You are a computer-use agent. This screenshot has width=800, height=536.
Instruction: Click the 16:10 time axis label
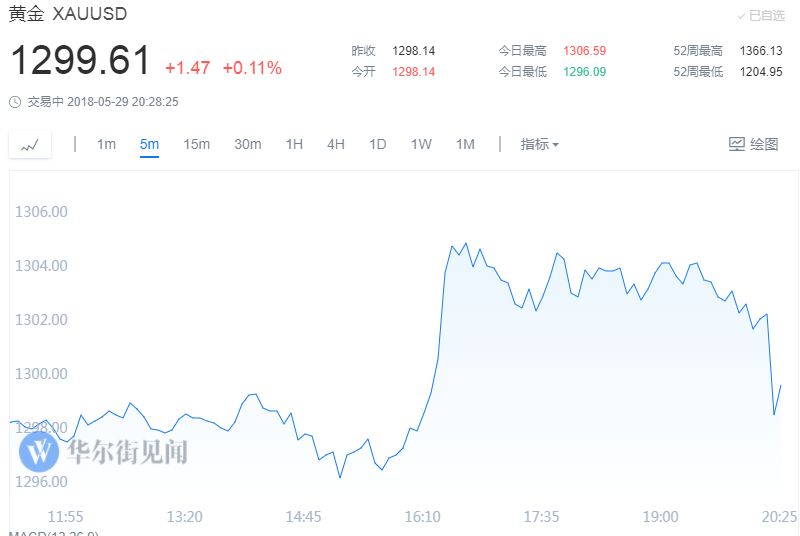point(422,517)
